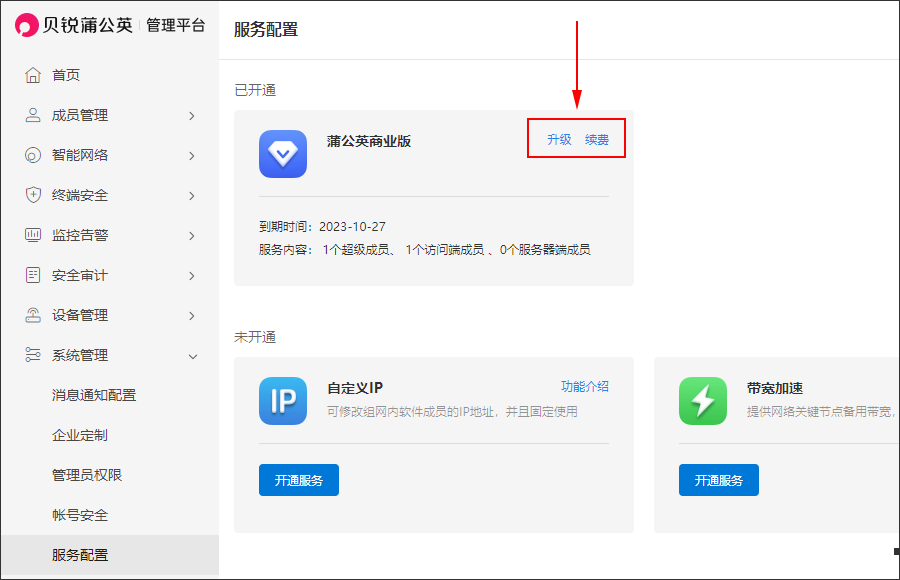Click the 蒲公英商业版 title text
The image size is (900, 580).
click(x=369, y=141)
